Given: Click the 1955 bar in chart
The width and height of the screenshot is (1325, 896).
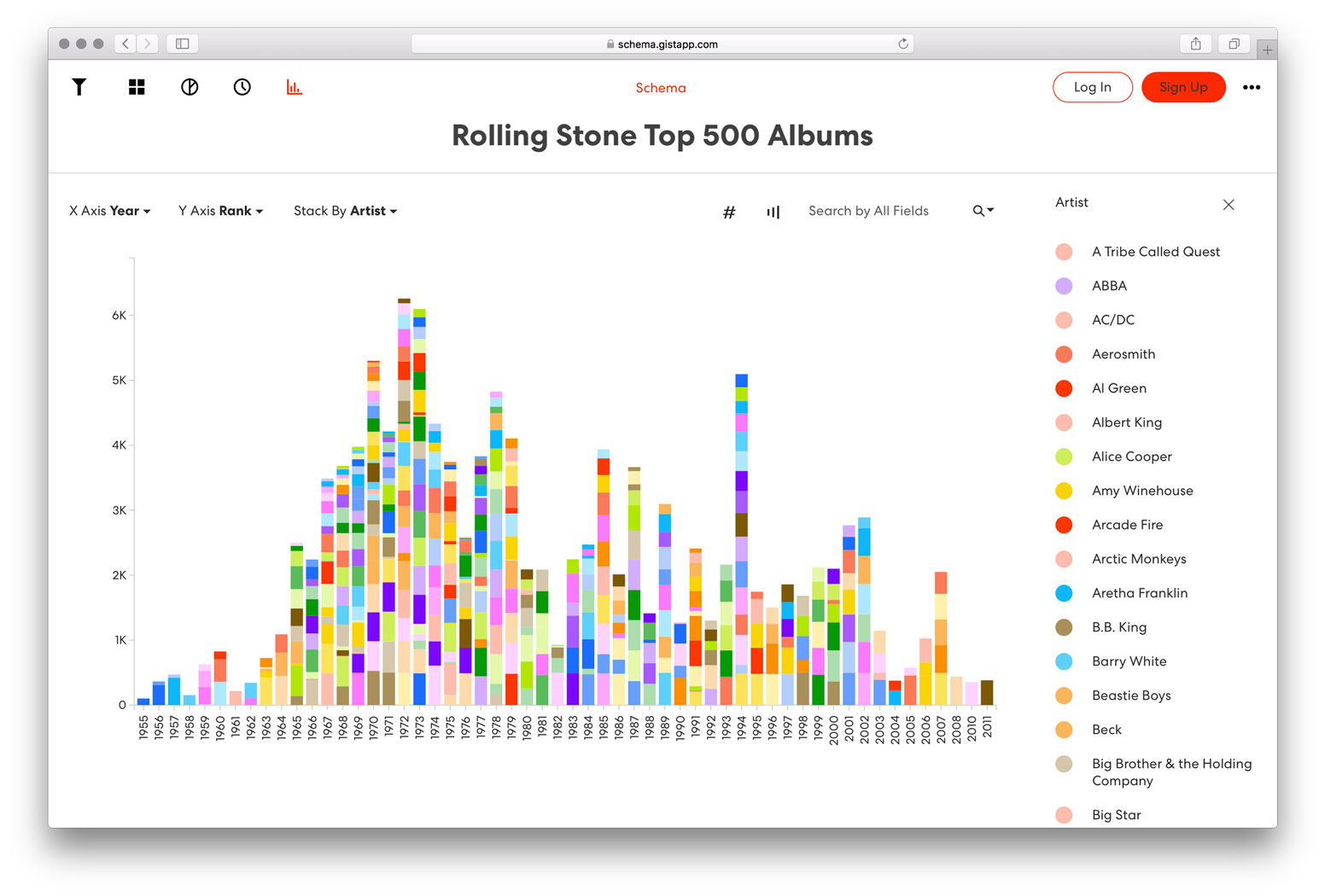Looking at the screenshot, I should (x=143, y=701).
